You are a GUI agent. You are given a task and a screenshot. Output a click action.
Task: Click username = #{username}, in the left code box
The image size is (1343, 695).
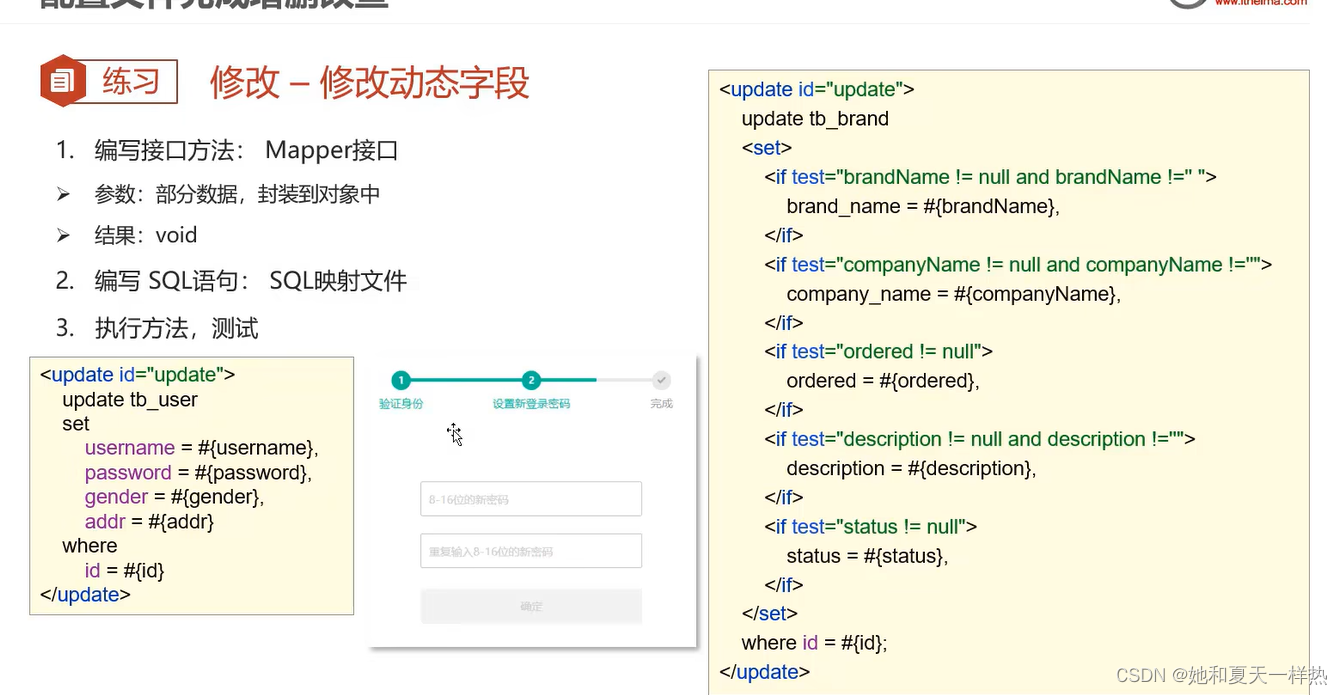202,448
